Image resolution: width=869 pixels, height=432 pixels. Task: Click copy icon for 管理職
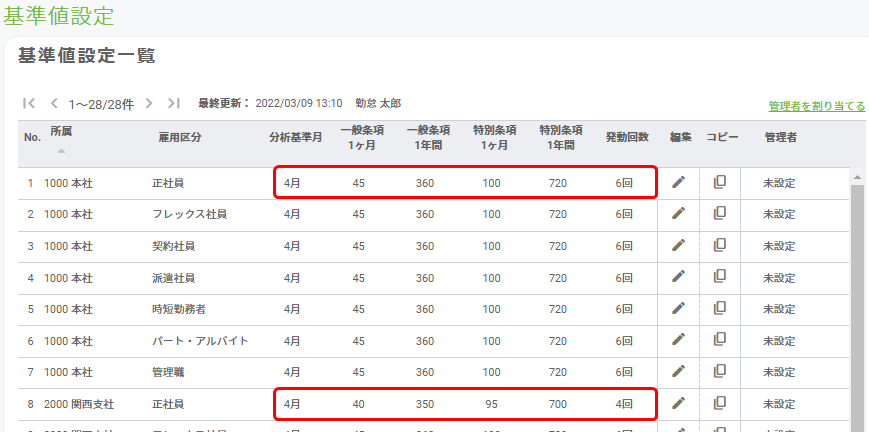719,372
